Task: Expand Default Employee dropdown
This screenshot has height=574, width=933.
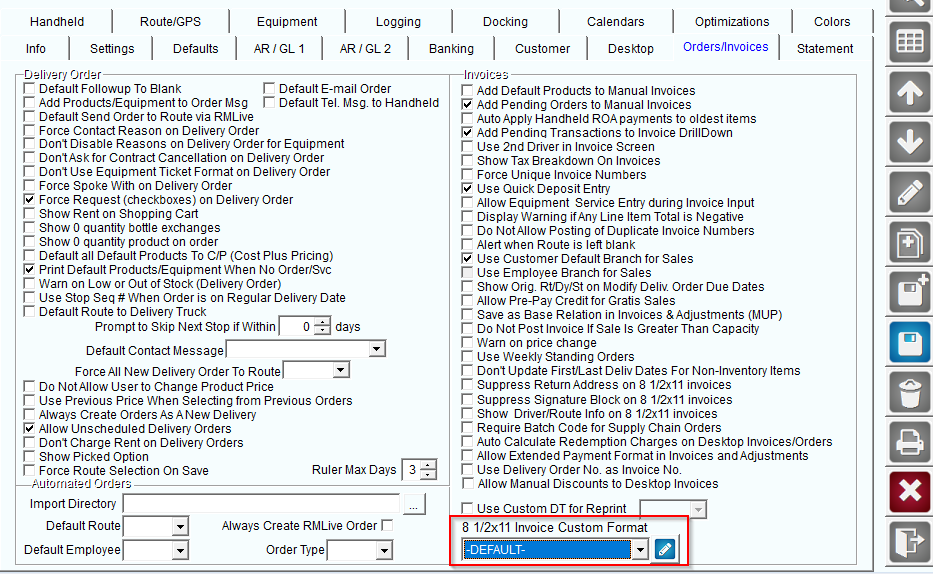Action: click(180, 550)
